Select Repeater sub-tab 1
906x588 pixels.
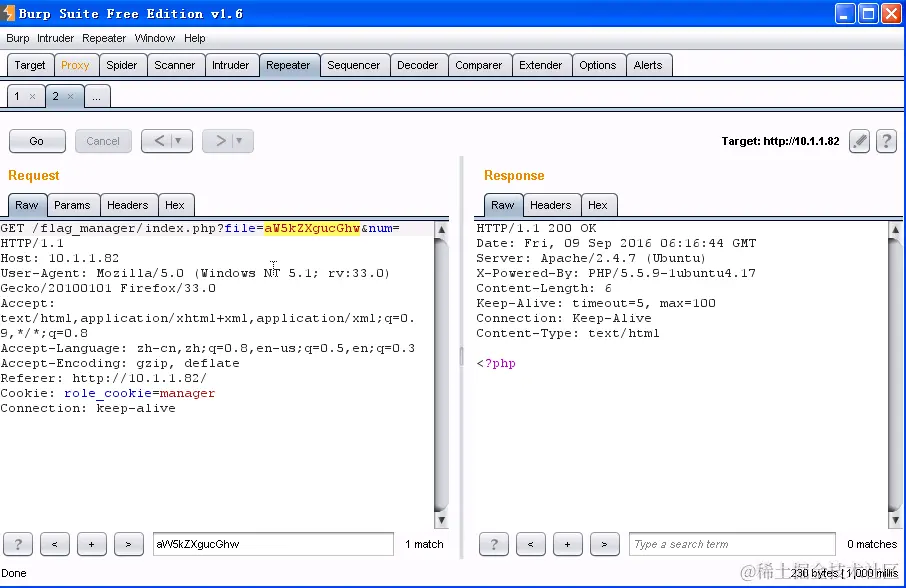[17, 96]
